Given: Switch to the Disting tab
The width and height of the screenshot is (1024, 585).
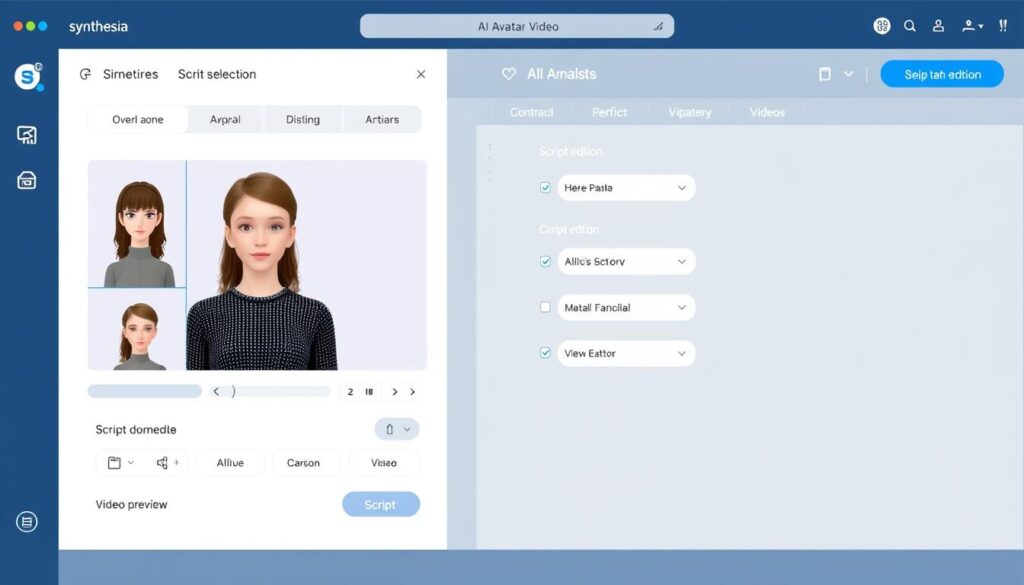Looking at the screenshot, I should tap(302, 119).
